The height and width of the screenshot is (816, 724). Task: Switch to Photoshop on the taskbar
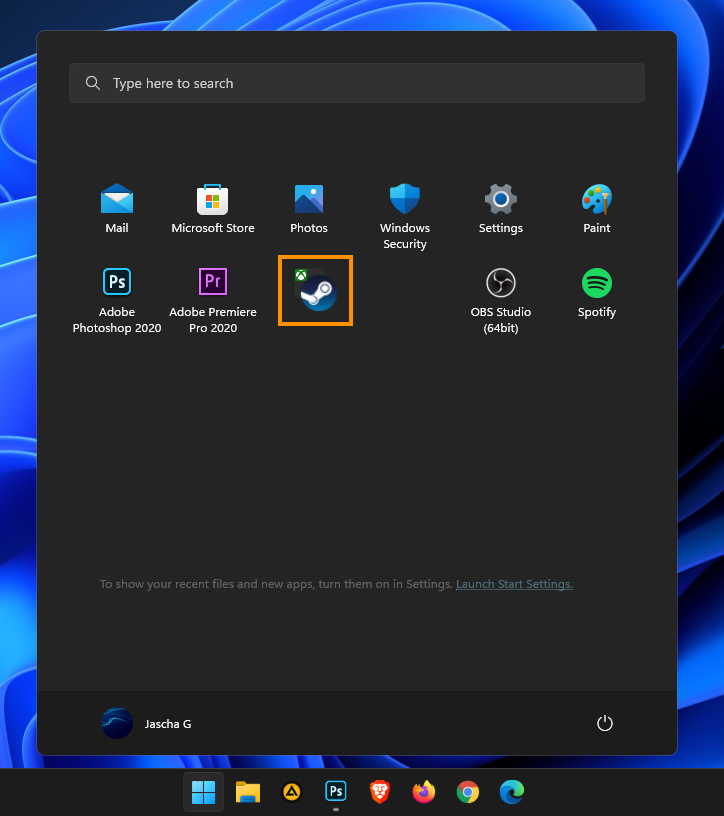(336, 792)
